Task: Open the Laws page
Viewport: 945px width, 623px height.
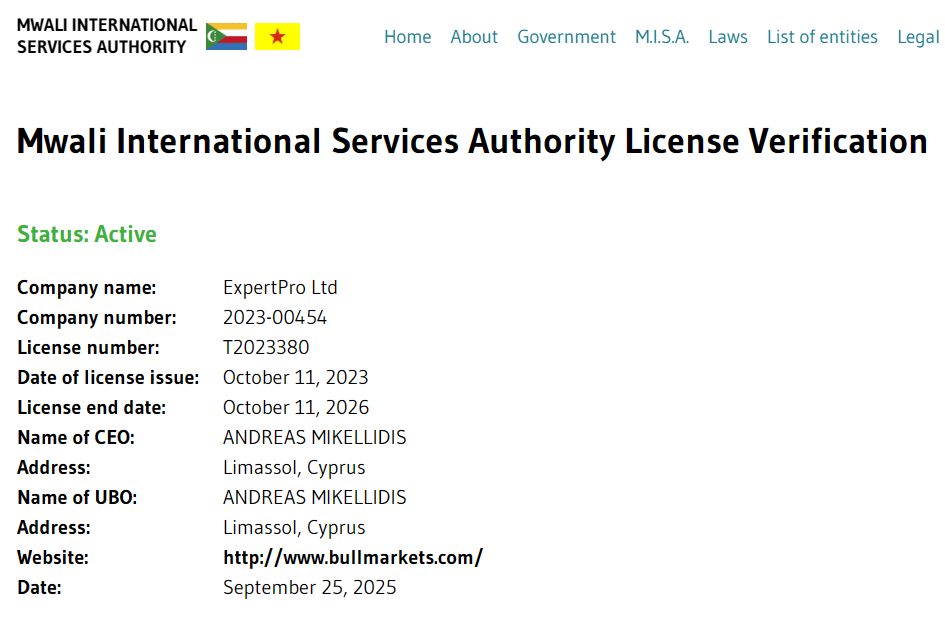Action: (x=728, y=37)
